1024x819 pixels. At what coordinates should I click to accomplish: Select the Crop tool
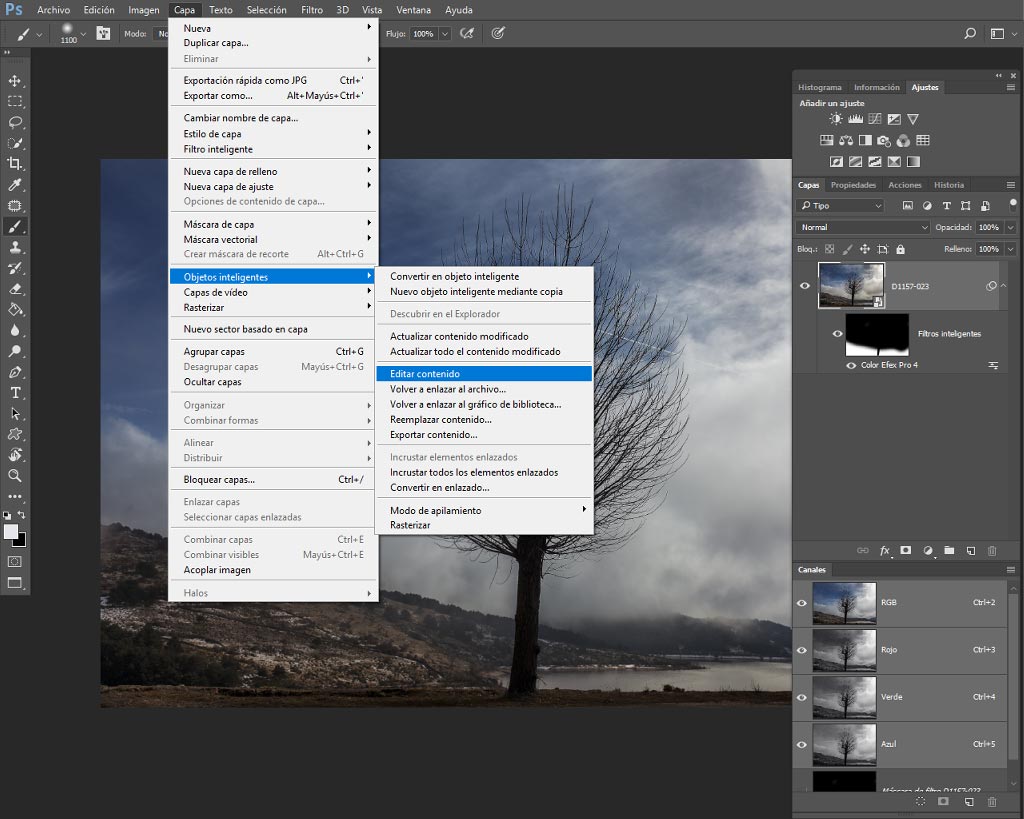[14, 164]
